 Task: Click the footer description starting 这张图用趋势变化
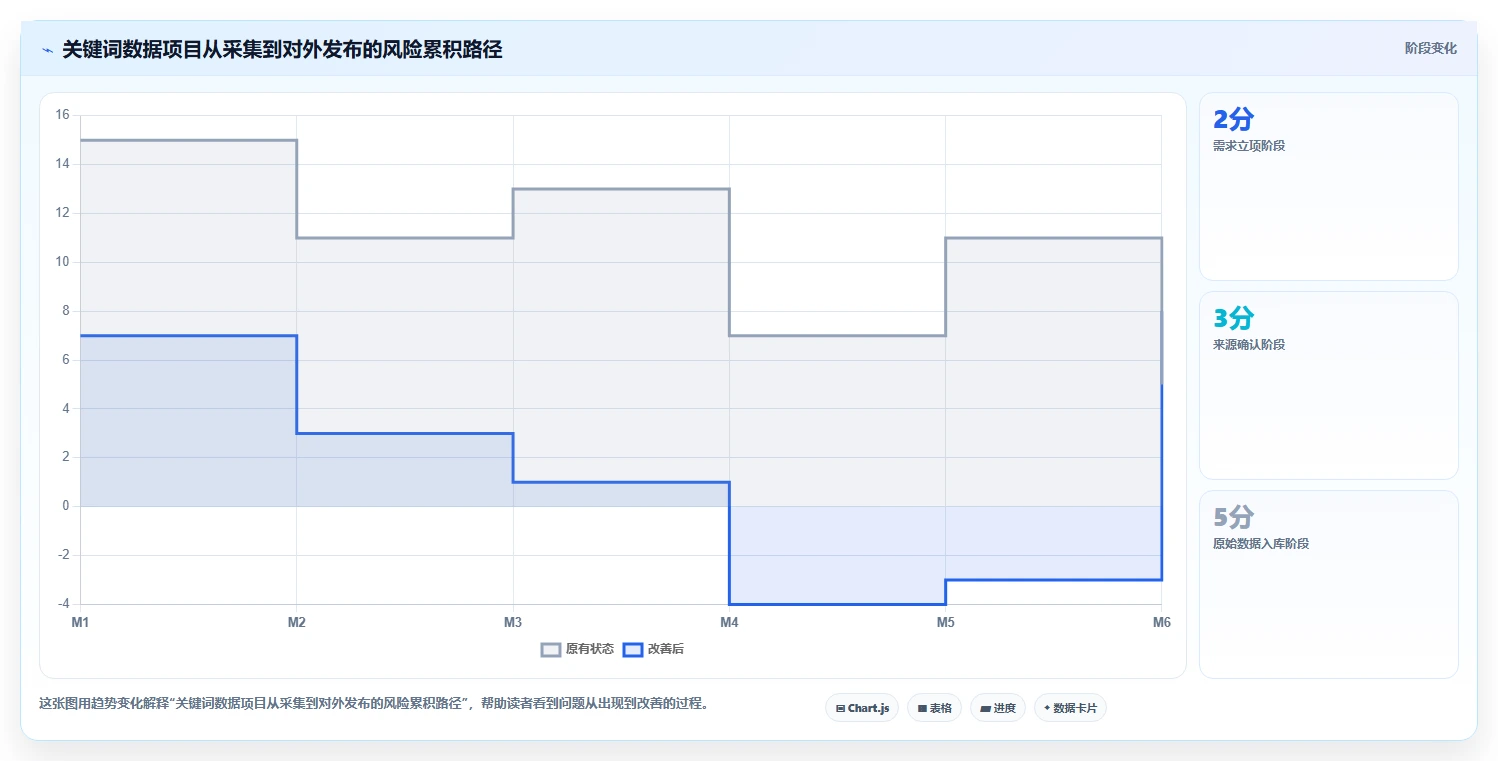(376, 703)
